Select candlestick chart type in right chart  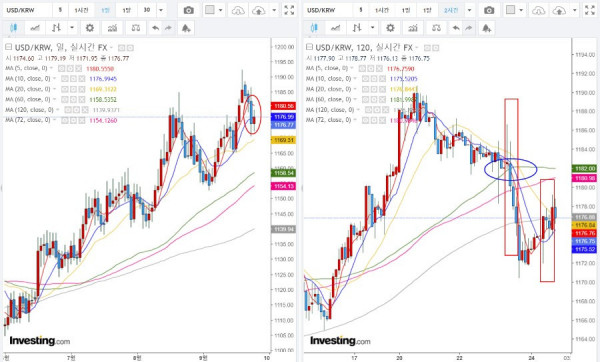click(314, 28)
